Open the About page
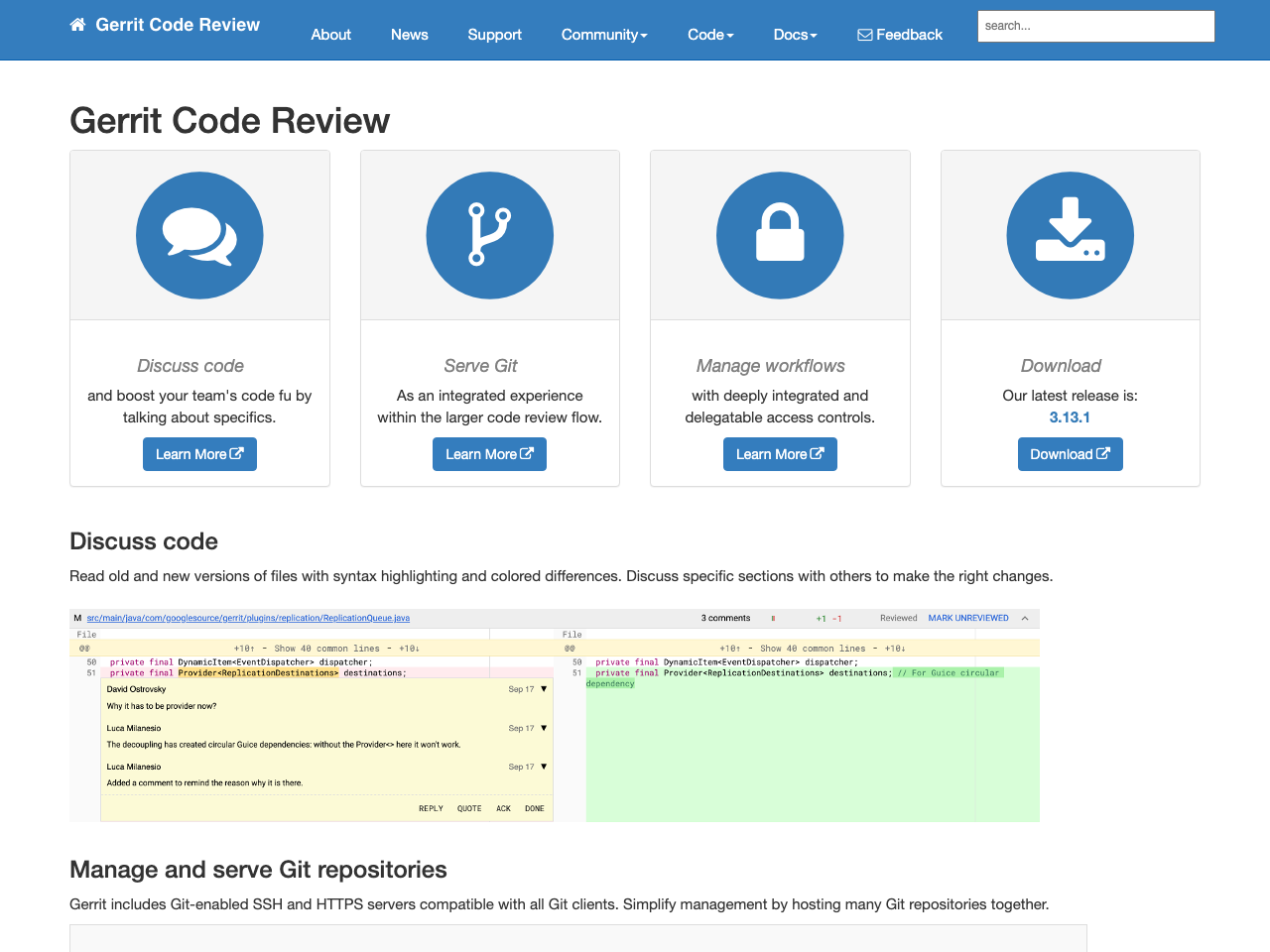This screenshot has height=952, width=1270. pyautogui.click(x=330, y=35)
